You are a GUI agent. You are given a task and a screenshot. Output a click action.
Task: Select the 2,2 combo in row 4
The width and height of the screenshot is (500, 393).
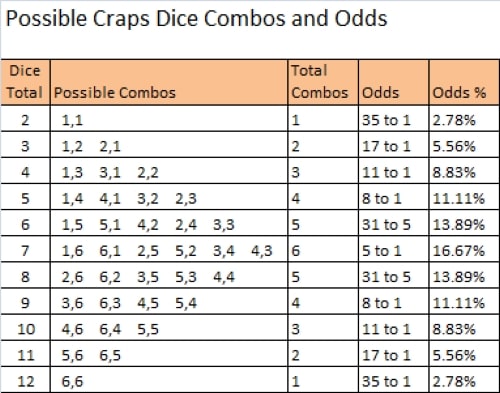pyautogui.click(x=148, y=173)
